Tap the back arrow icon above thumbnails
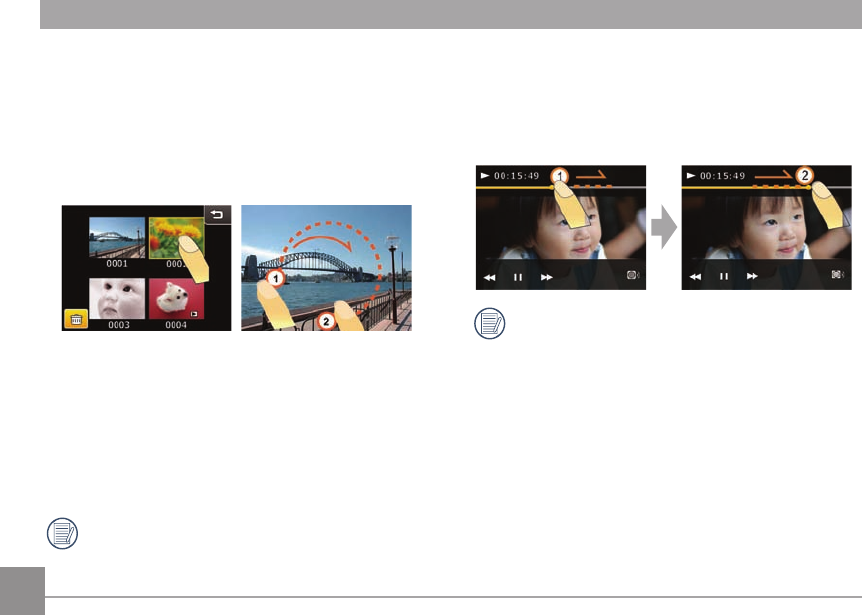Viewport: 862px width, 615px height. click(x=218, y=214)
